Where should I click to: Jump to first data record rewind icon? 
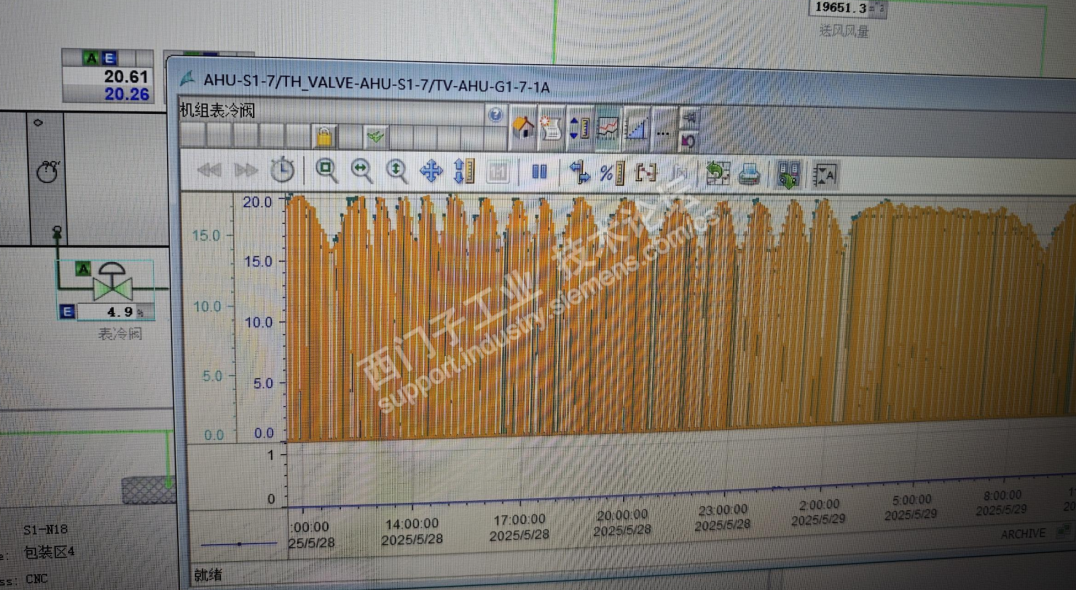pyautogui.click(x=209, y=170)
